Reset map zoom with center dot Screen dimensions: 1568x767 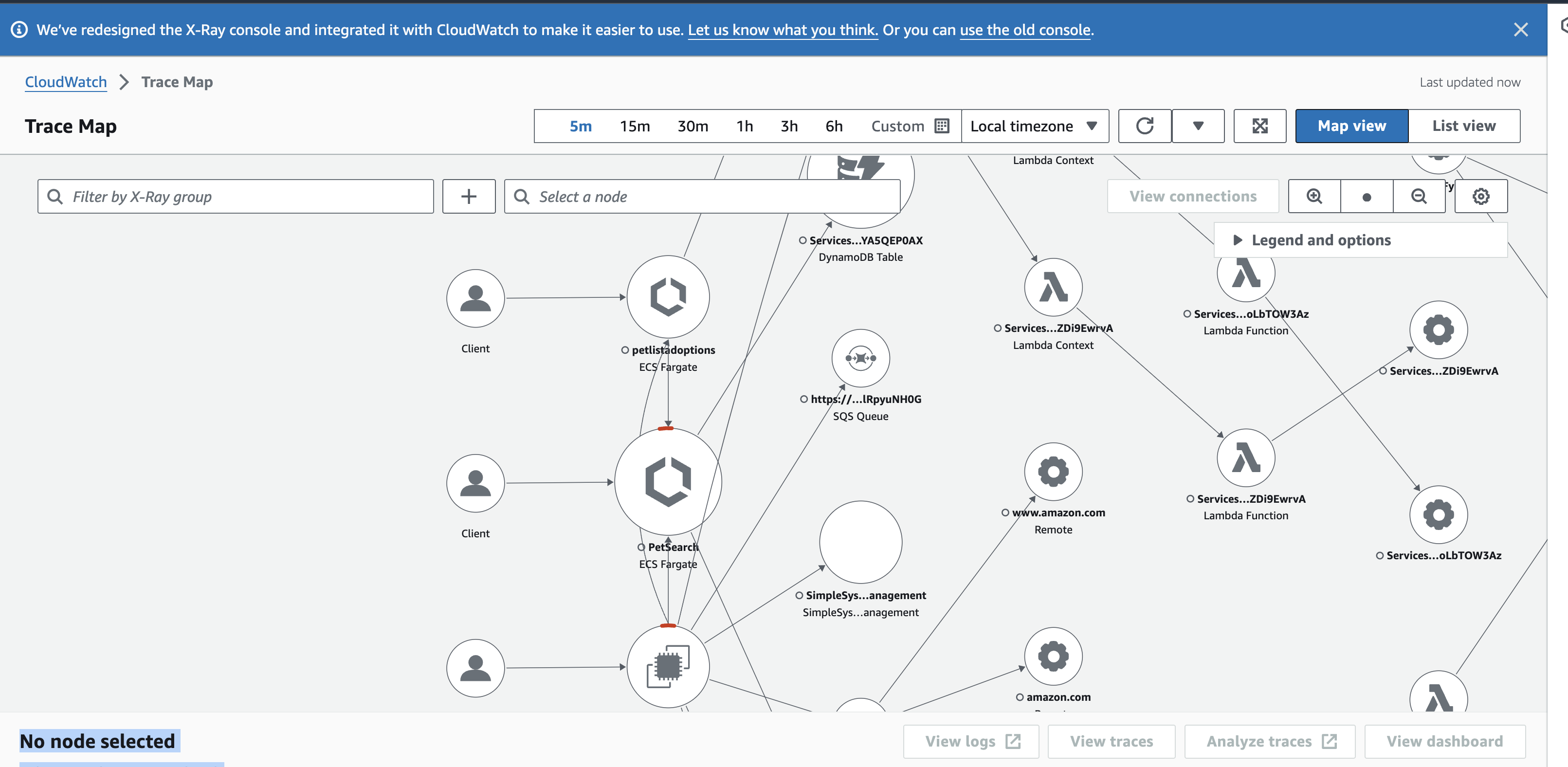pos(1367,196)
